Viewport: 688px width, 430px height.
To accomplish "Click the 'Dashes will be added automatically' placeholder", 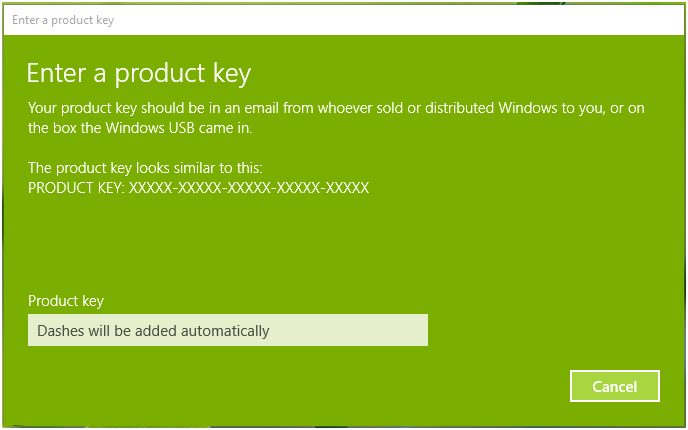I will [x=153, y=331].
